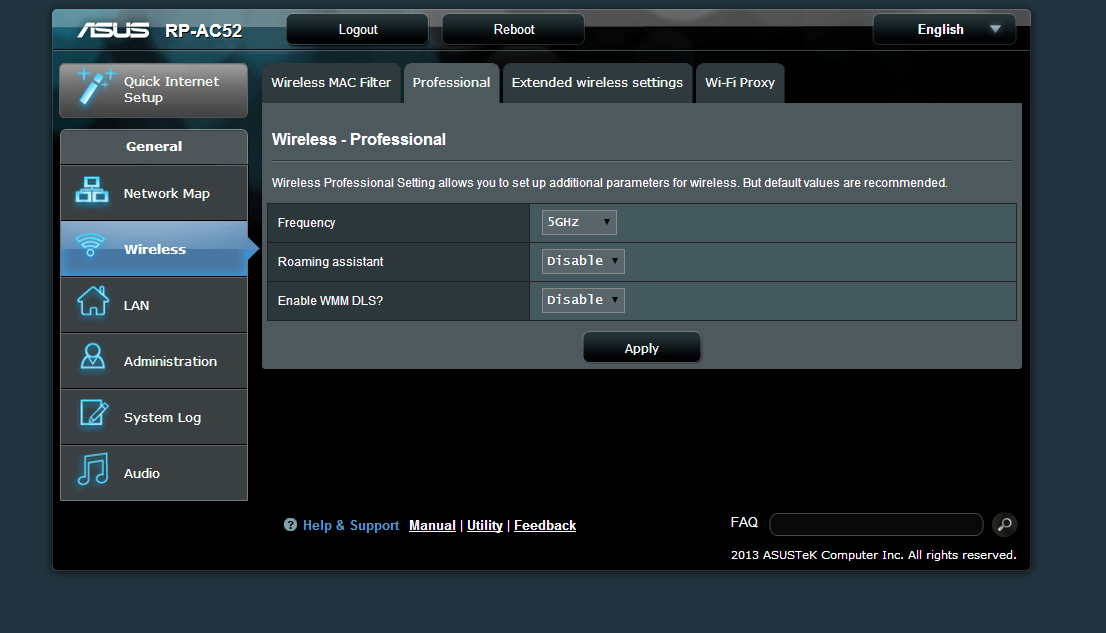This screenshot has height=633, width=1106.
Task: Click the Audio music note icon
Action: point(92,471)
